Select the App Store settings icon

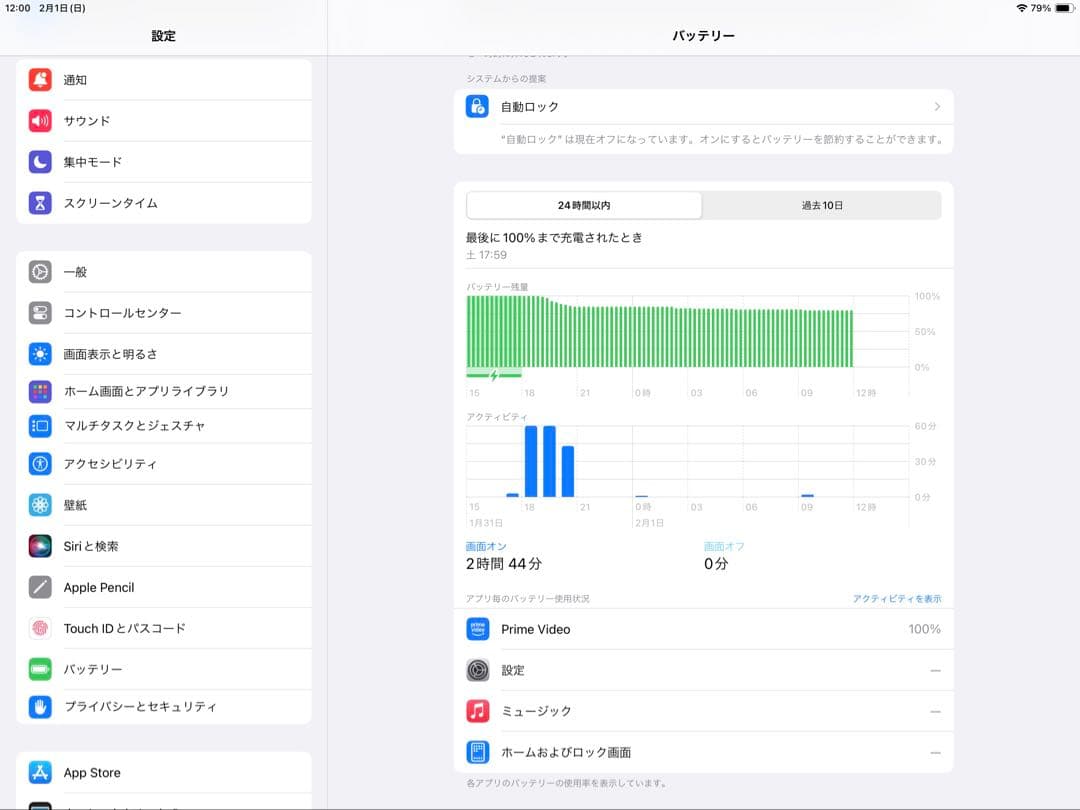click(41, 772)
